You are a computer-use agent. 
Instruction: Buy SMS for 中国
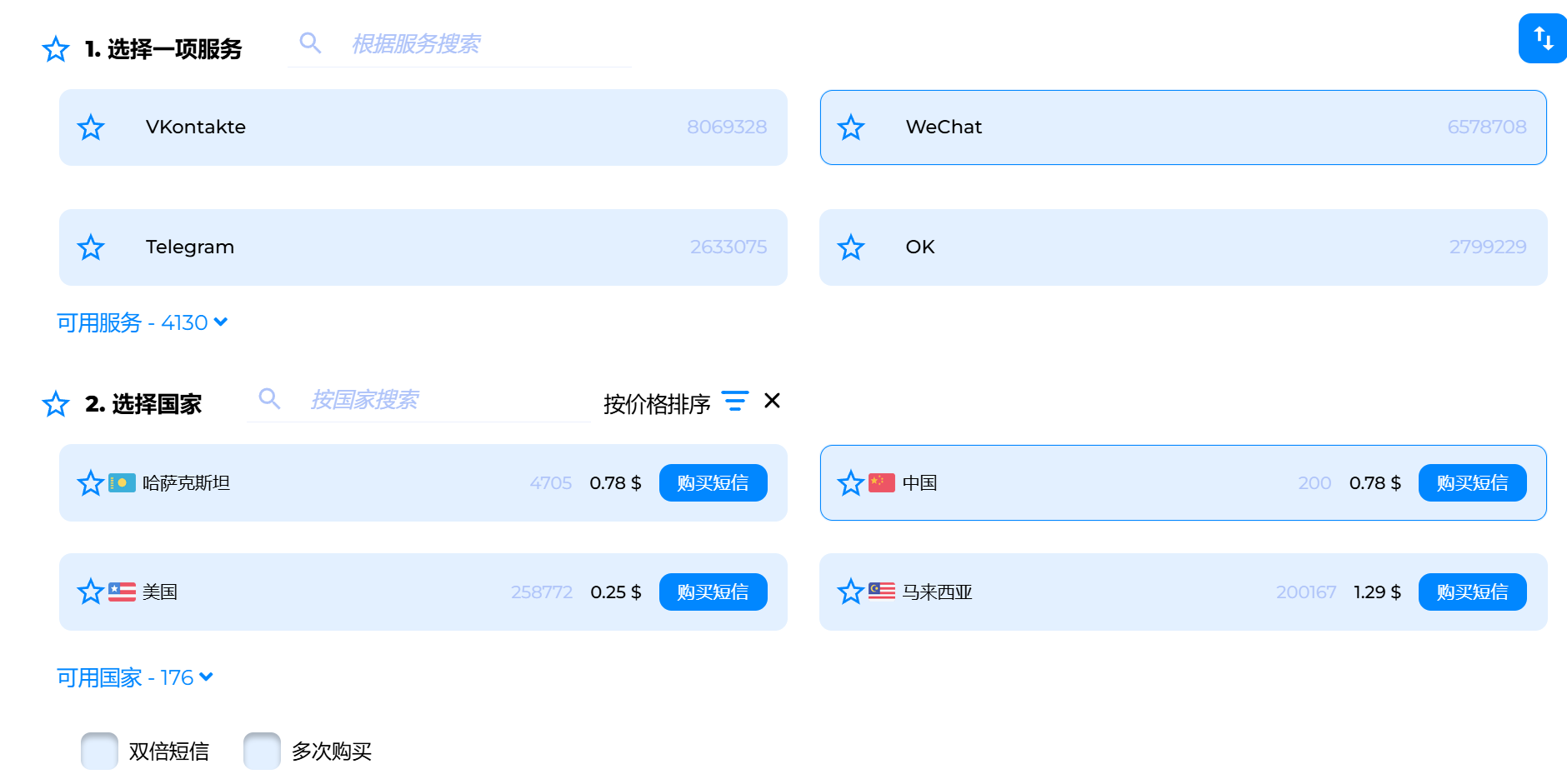coord(1473,483)
